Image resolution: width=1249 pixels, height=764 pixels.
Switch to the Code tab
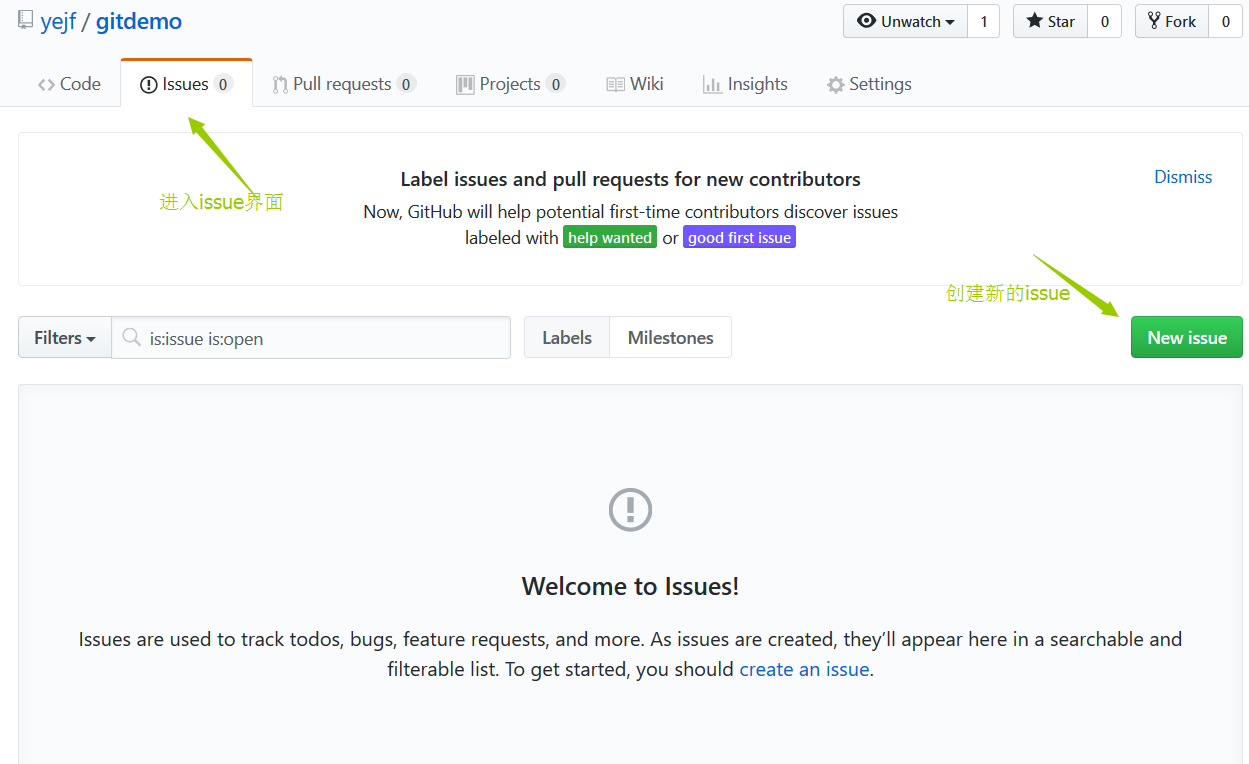tap(69, 84)
